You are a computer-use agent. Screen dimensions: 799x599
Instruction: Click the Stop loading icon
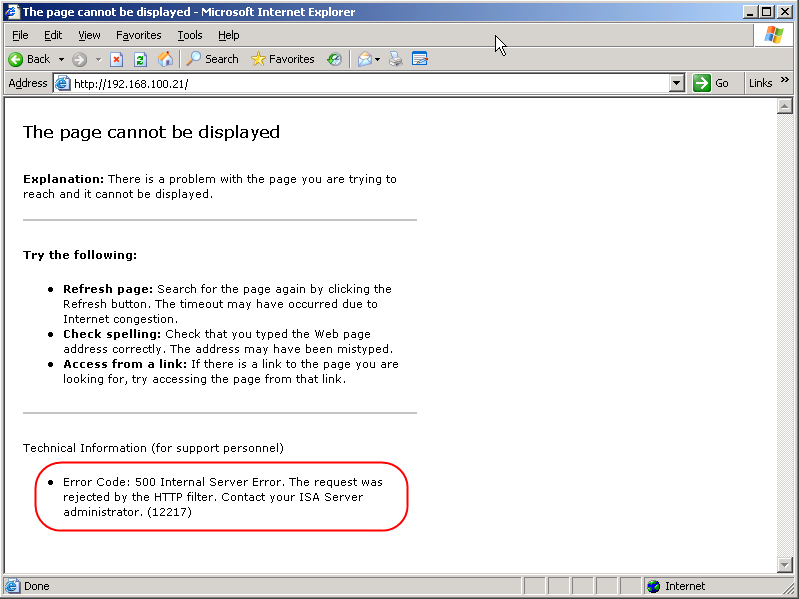pos(117,60)
